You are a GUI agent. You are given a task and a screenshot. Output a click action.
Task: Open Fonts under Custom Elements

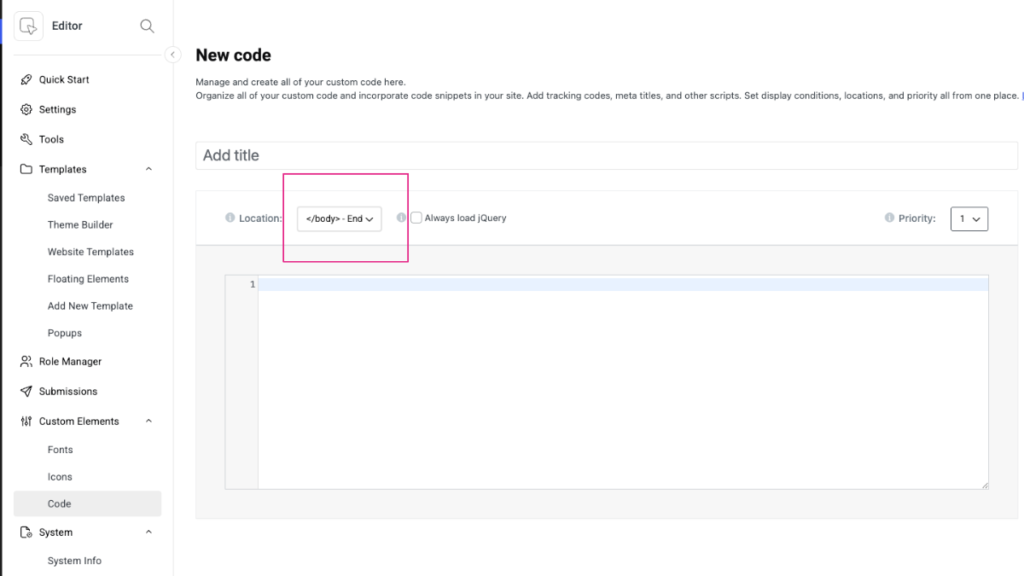(x=60, y=450)
